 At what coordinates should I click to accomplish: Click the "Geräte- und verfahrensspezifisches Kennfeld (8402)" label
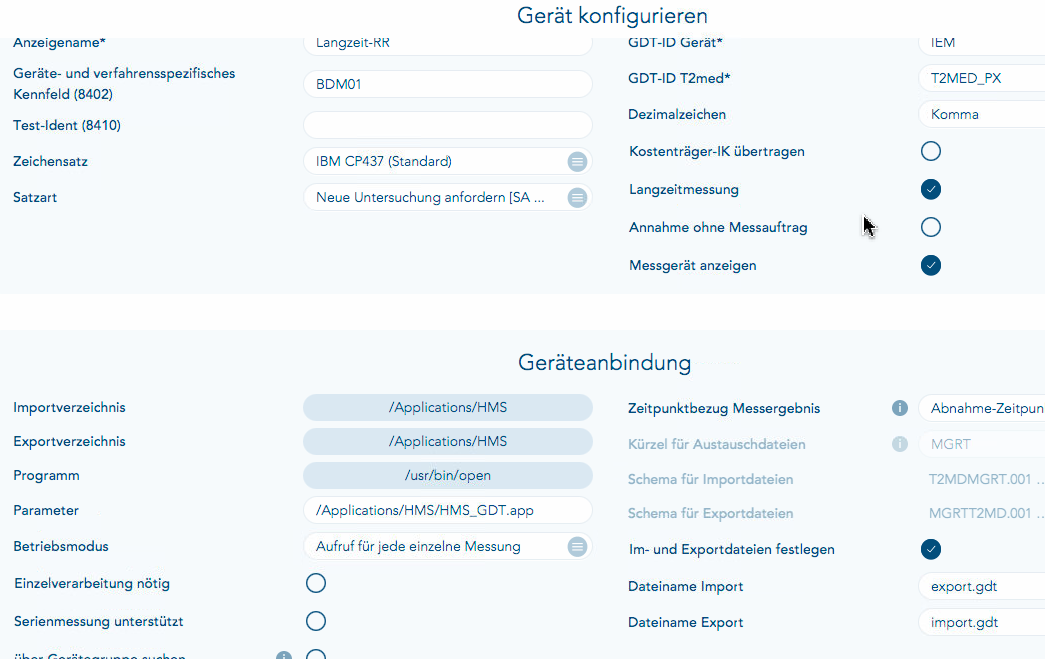tap(124, 83)
